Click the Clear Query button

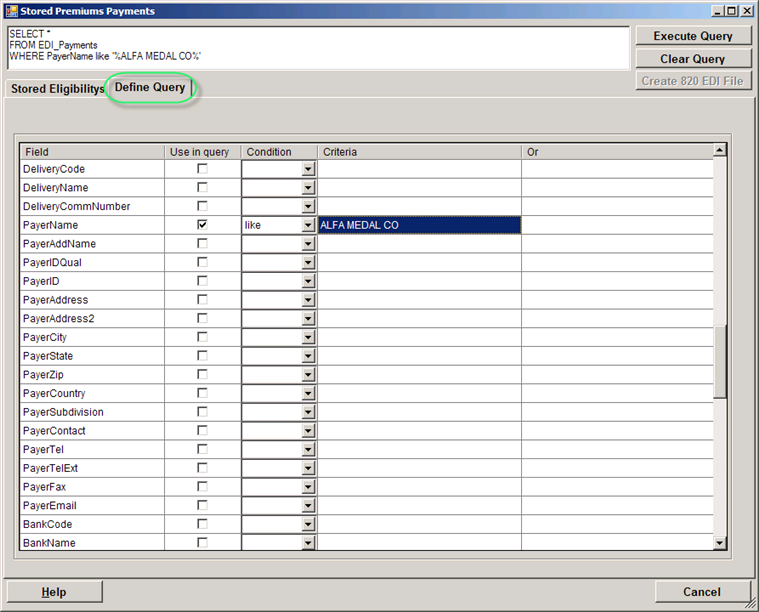pos(694,59)
